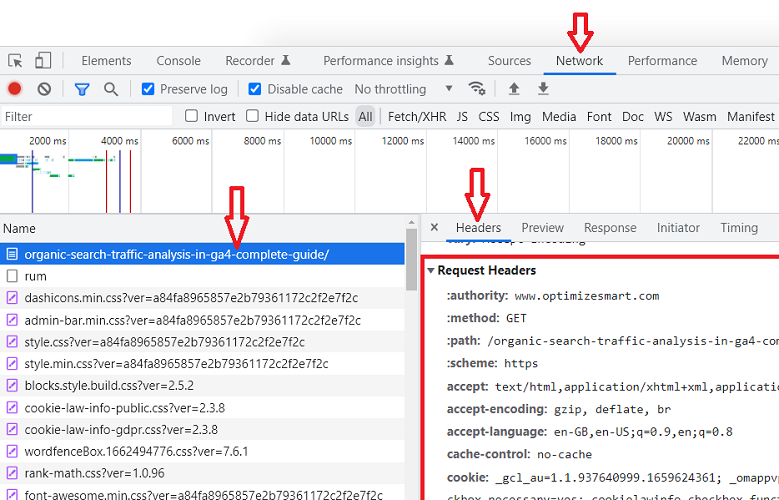Select the rum request row

point(202,276)
